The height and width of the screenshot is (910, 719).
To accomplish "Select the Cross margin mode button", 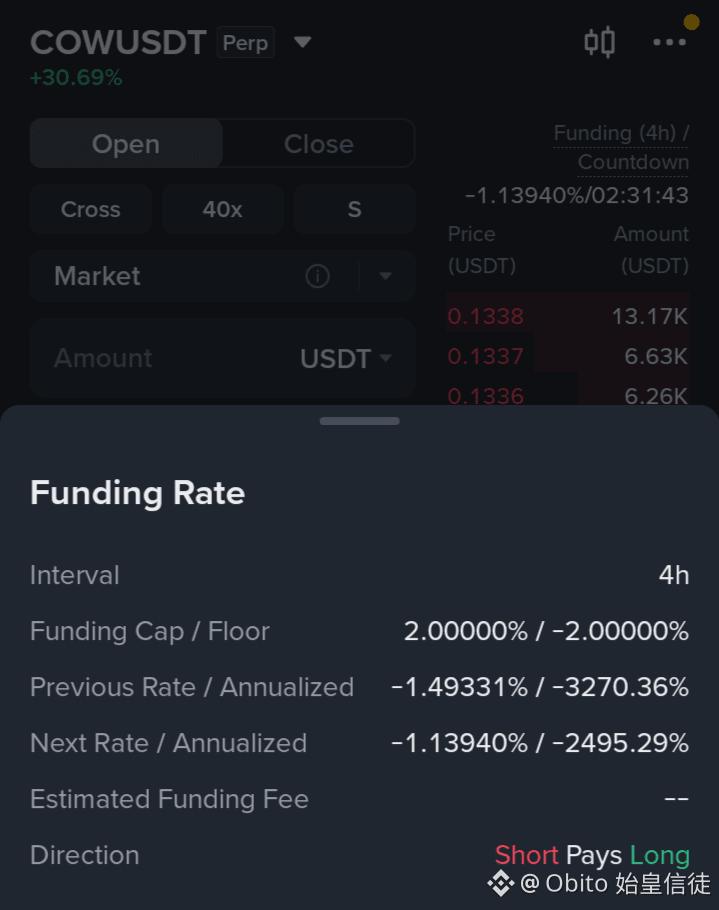I will pyautogui.click(x=91, y=209).
